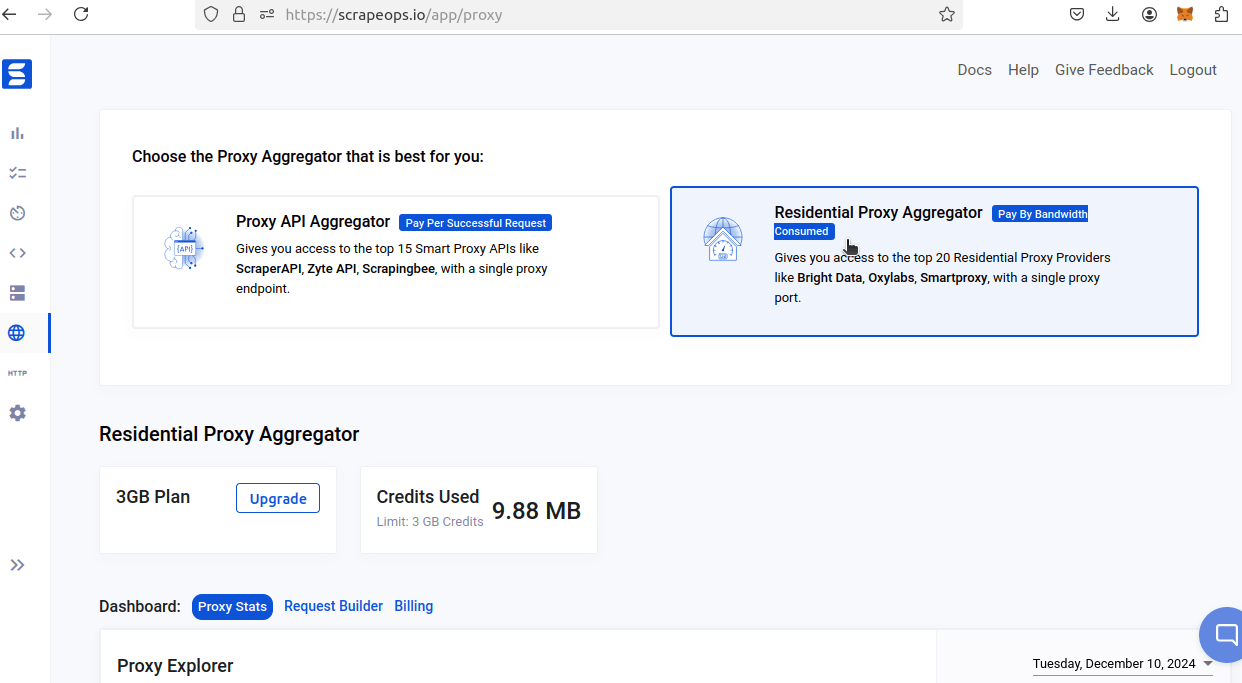The width and height of the screenshot is (1242, 683).
Task: Switch to the Billing tab
Action: click(414, 606)
